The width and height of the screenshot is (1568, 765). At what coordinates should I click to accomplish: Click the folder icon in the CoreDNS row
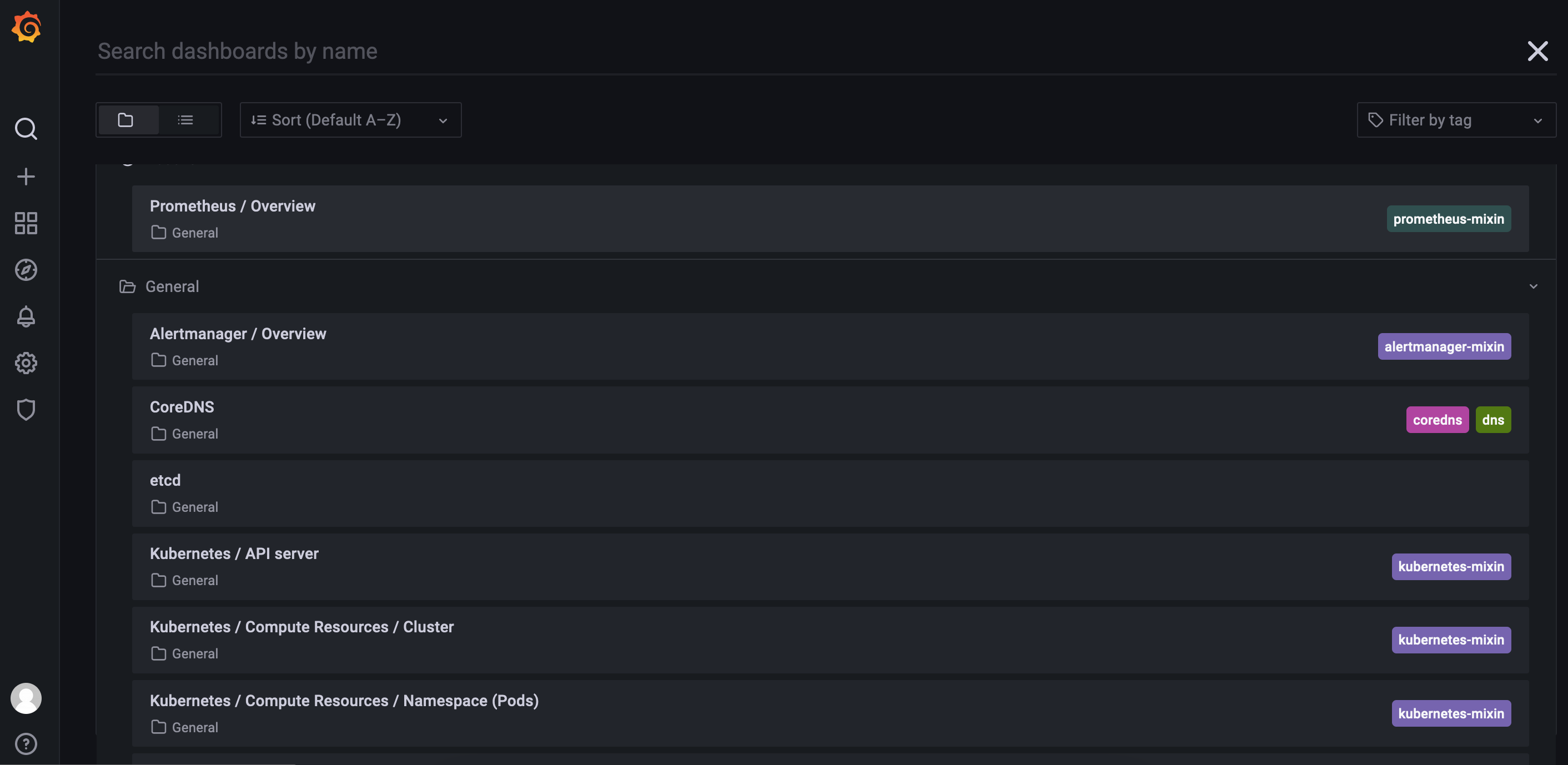(158, 434)
